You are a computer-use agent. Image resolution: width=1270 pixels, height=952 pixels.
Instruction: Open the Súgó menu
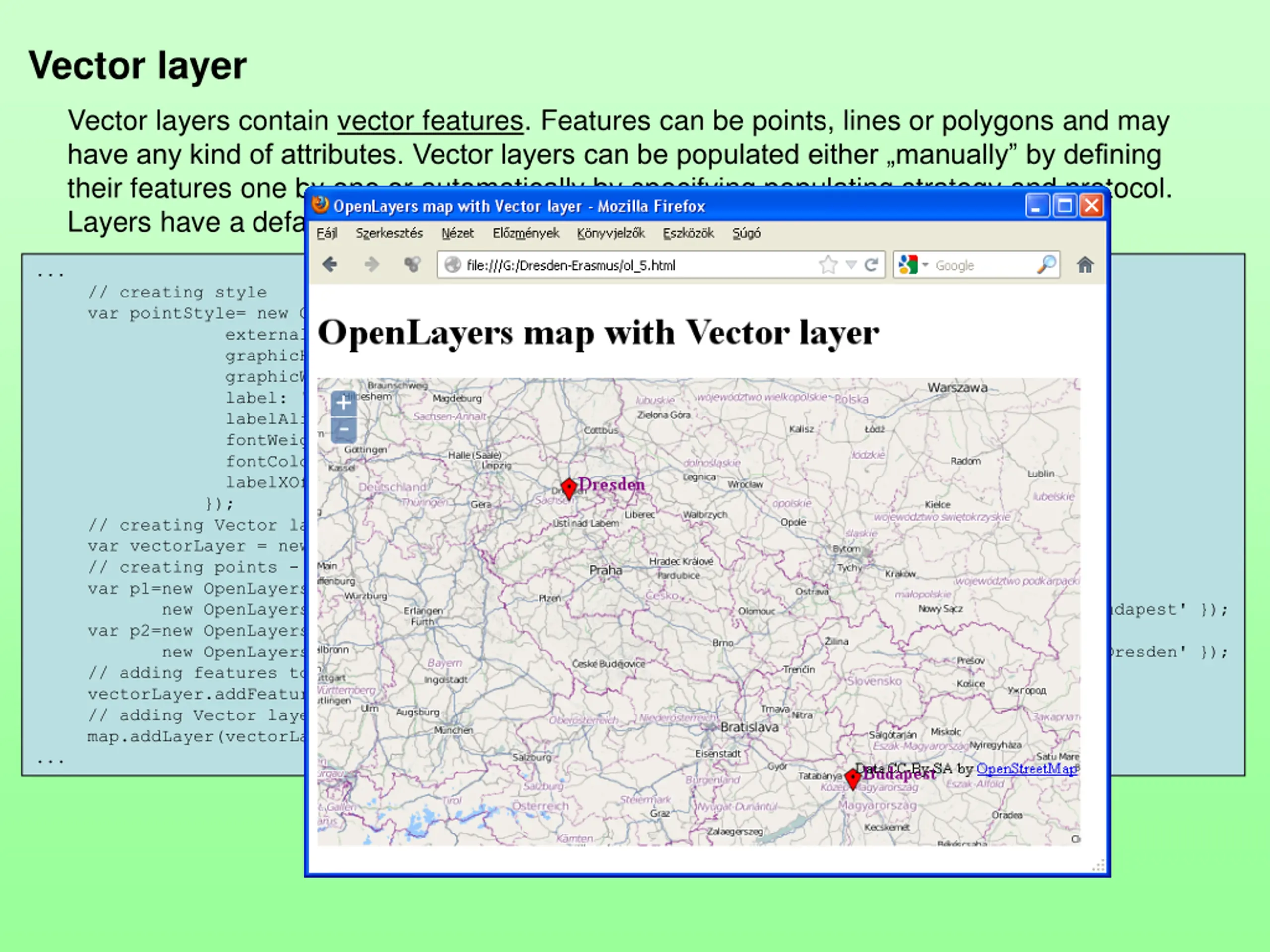pos(746,233)
